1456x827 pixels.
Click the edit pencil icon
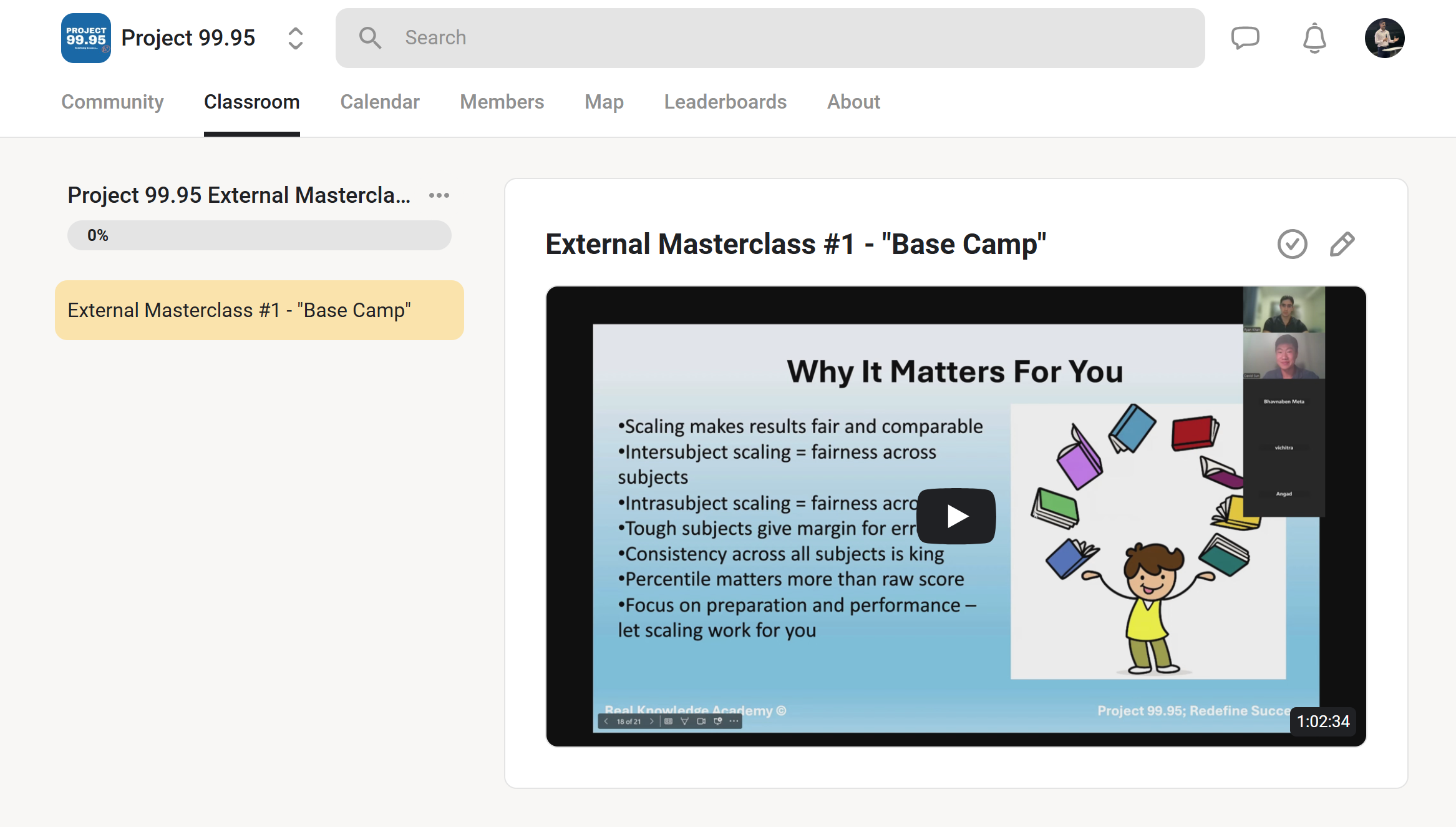pos(1342,244)
